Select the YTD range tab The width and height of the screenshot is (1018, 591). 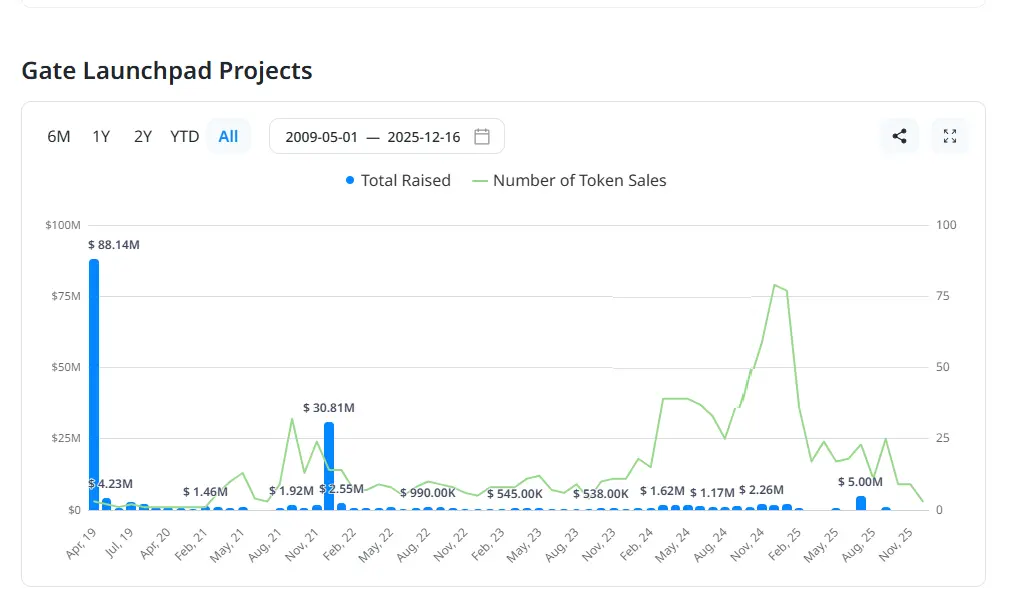184,136
